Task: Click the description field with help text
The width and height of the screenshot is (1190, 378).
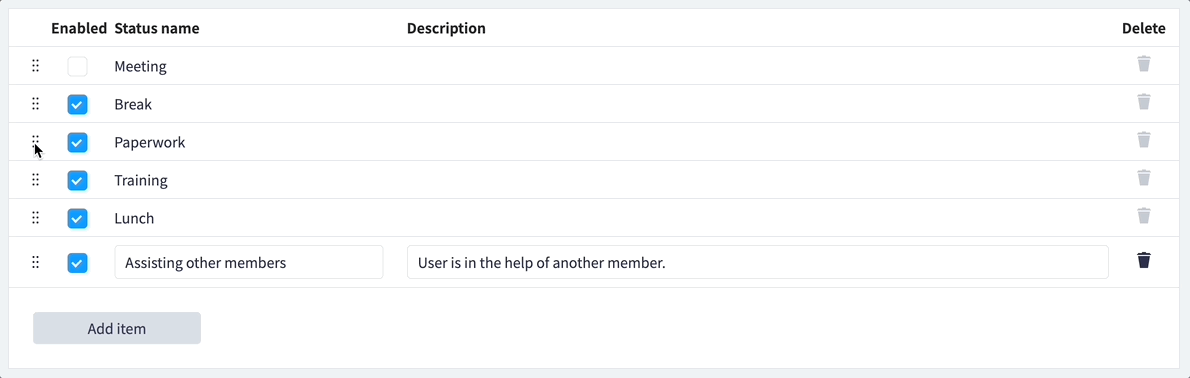Action: point(757,262)
